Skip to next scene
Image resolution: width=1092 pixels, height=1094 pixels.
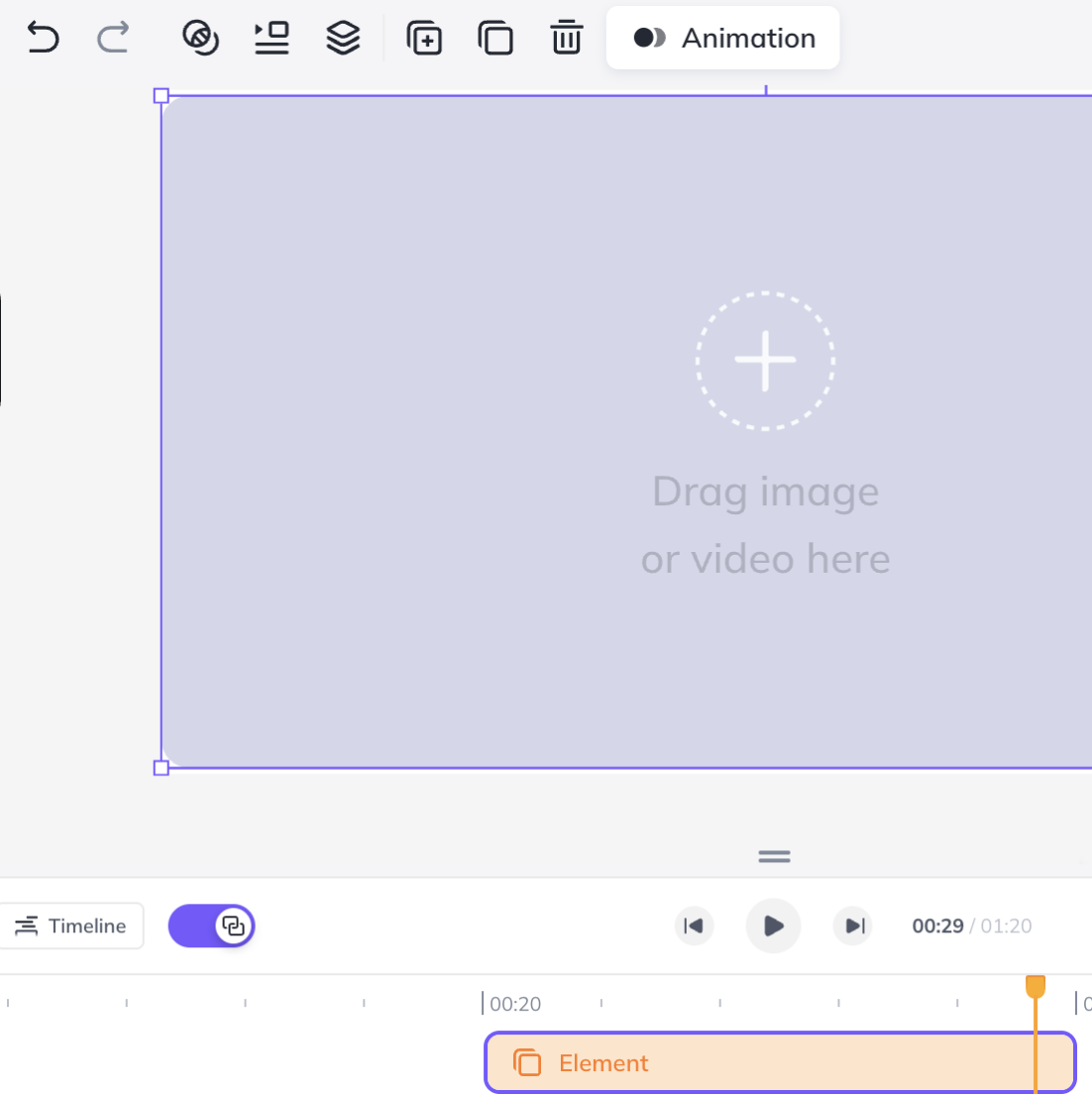click(852, 926)
